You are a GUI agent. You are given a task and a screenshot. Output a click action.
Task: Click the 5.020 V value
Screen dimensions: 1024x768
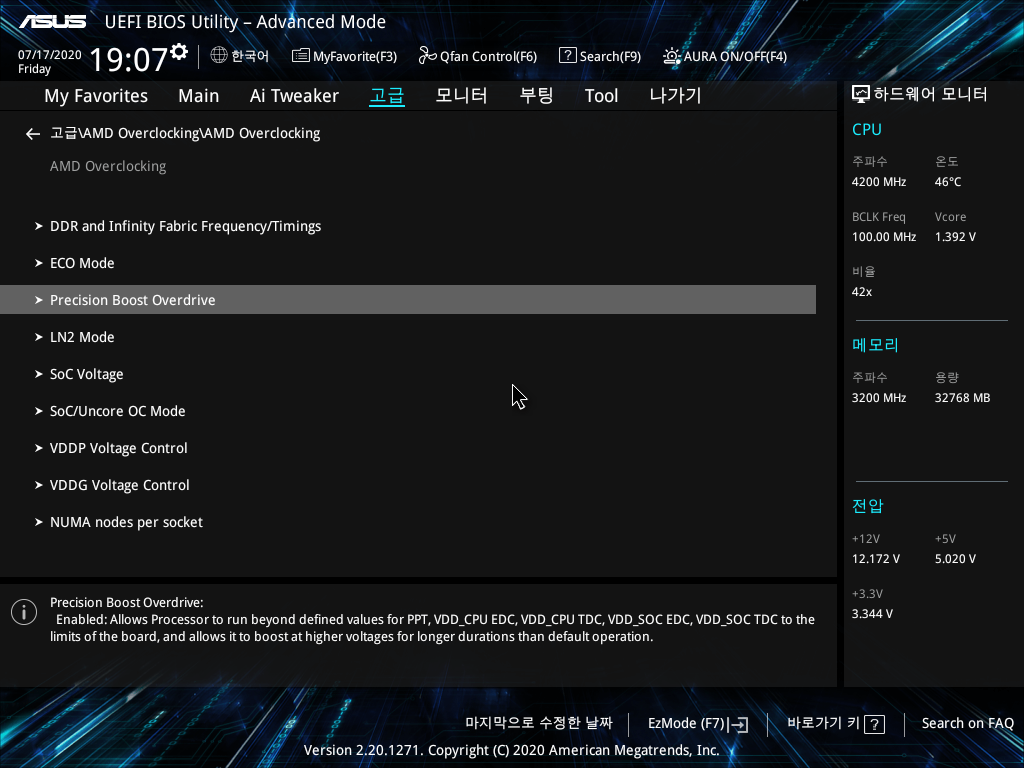coord(955,559)
